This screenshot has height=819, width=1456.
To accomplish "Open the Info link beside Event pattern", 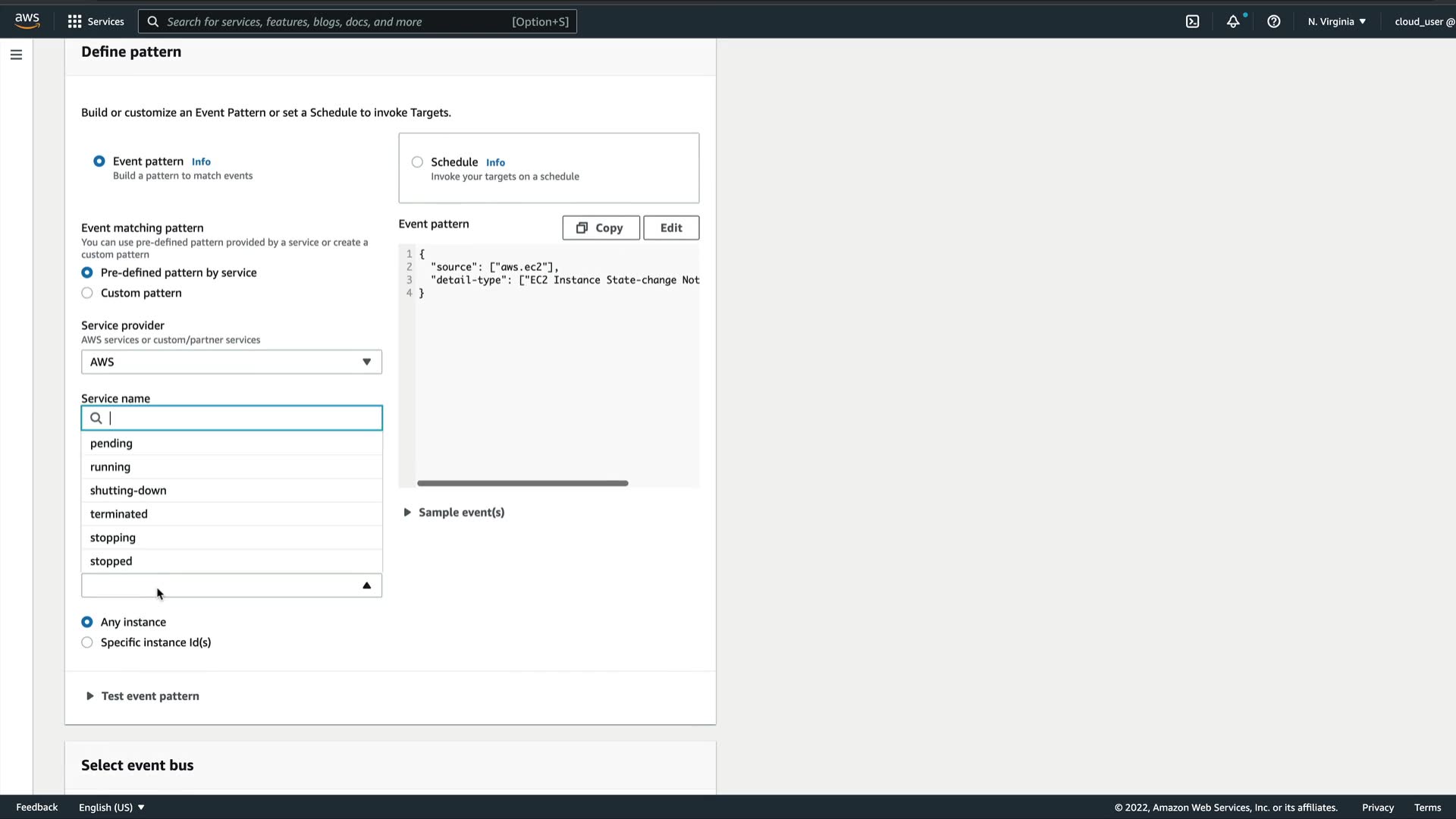I will [201, 162].
